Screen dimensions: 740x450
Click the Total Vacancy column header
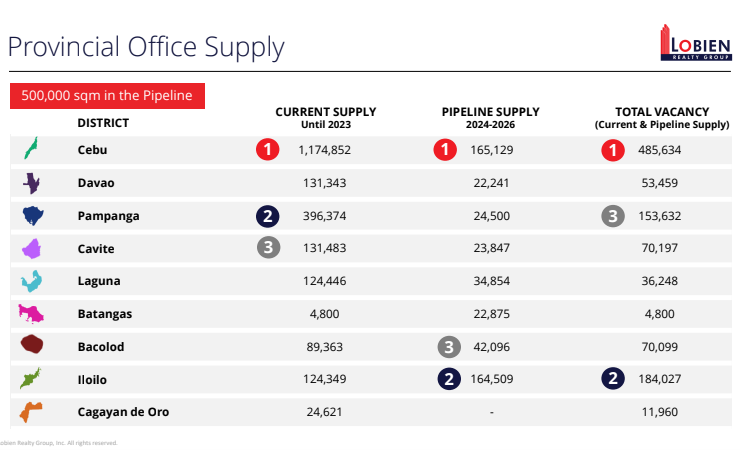tap(660, 117)
